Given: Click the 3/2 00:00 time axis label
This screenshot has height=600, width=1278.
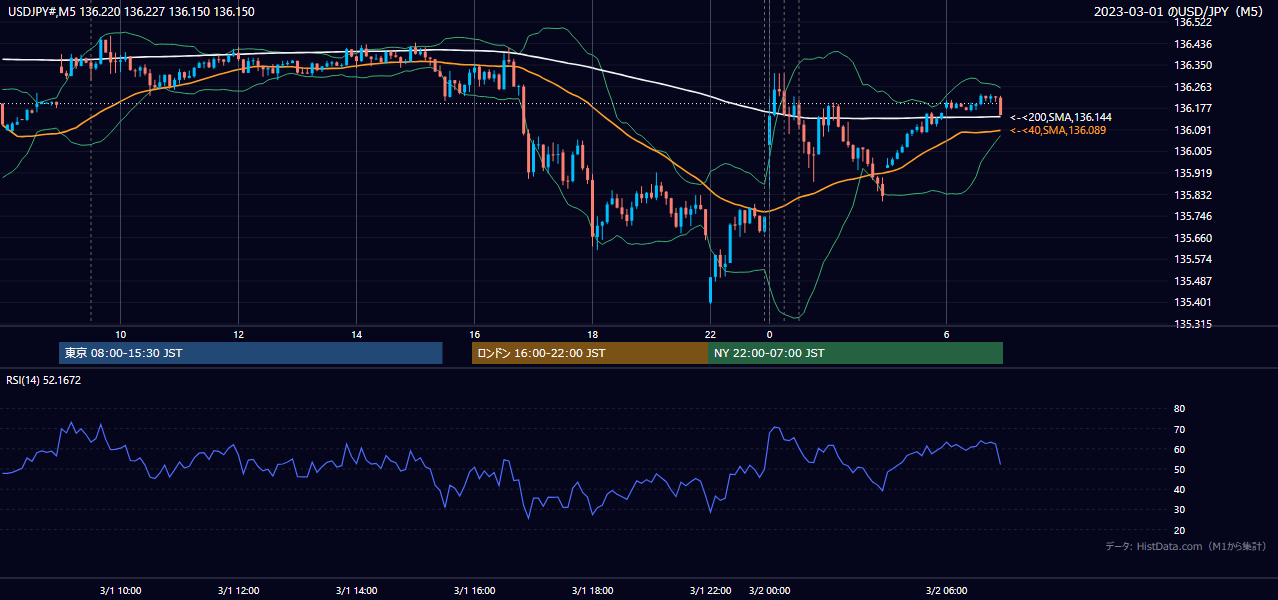Looking at the screenshot, I should (x=769, y=591).
